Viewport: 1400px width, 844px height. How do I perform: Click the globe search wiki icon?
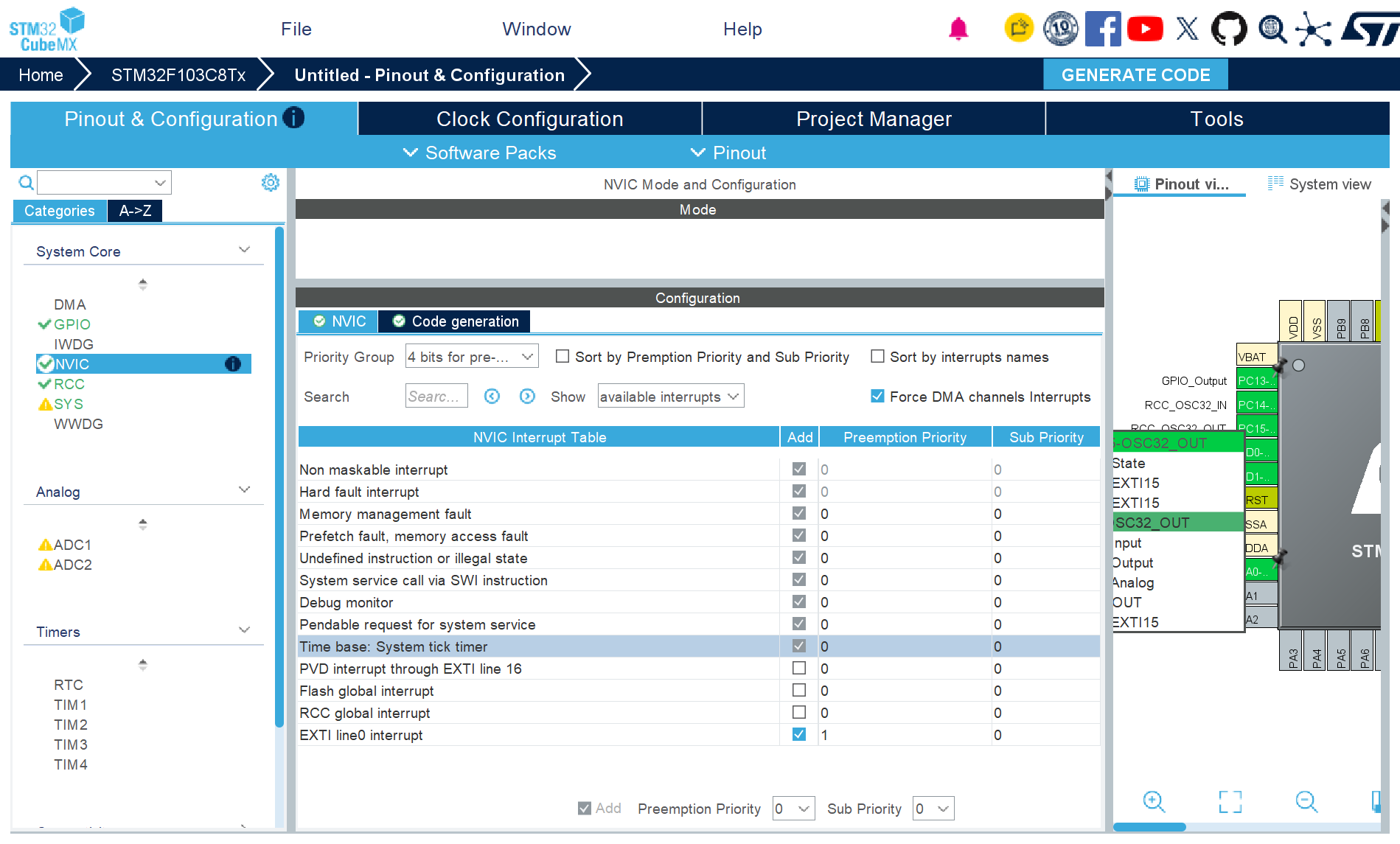tap(1272, 29)
